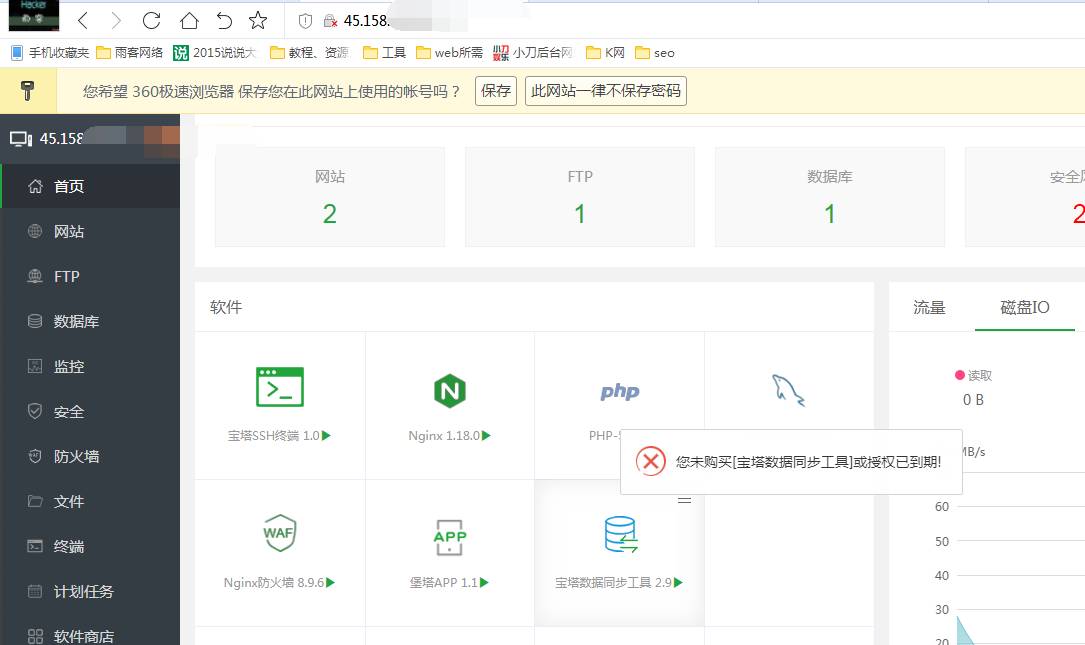The width and height of the screenshot is (1085, 645).
Task: Open 防火墙 in the sidebar menu
Action: [x=76, y=457]
